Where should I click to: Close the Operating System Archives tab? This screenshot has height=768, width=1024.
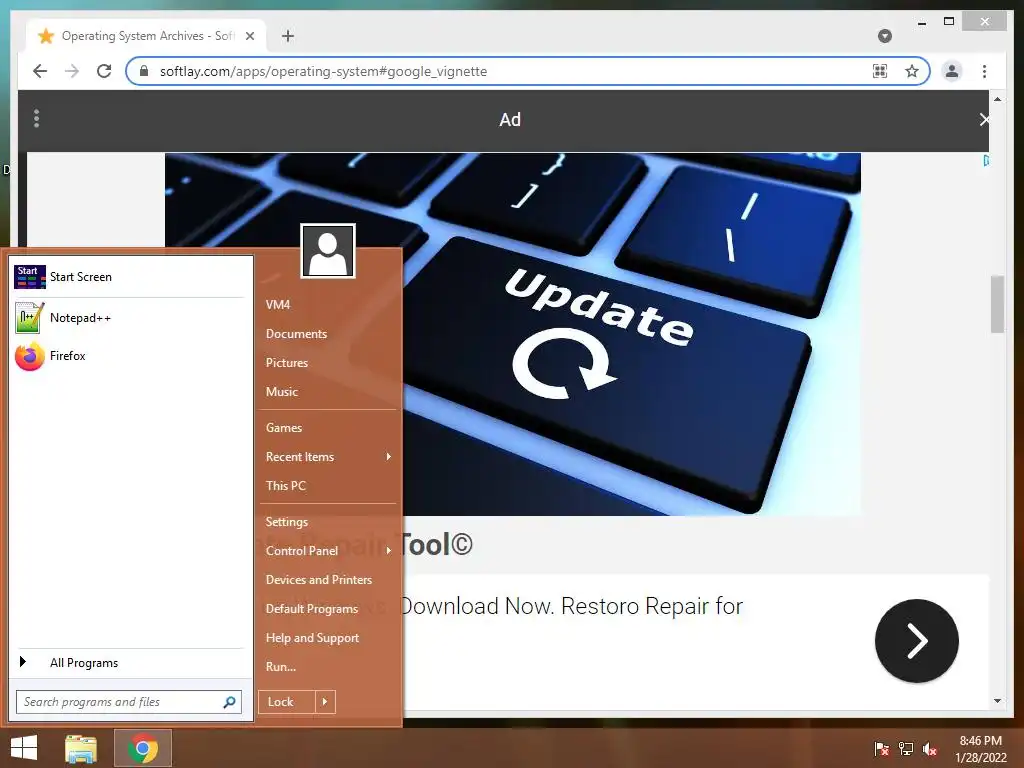pyautogui.click(x=249, y=36)
